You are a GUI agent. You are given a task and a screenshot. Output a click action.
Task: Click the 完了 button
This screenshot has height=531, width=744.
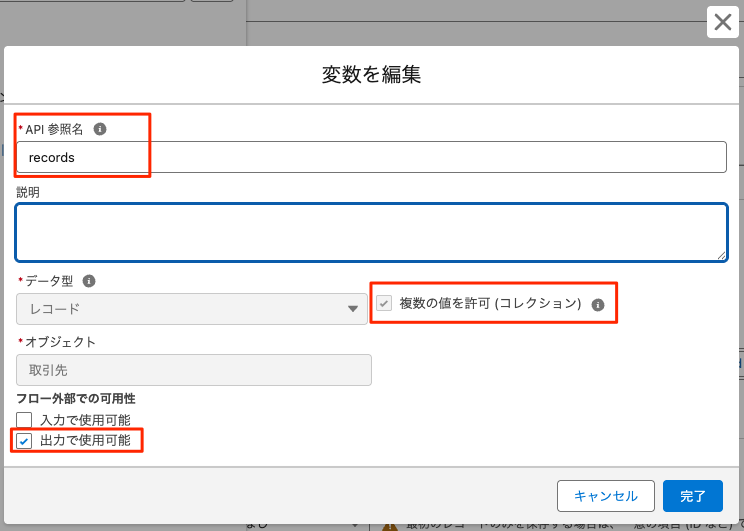(x=692, y=495)
